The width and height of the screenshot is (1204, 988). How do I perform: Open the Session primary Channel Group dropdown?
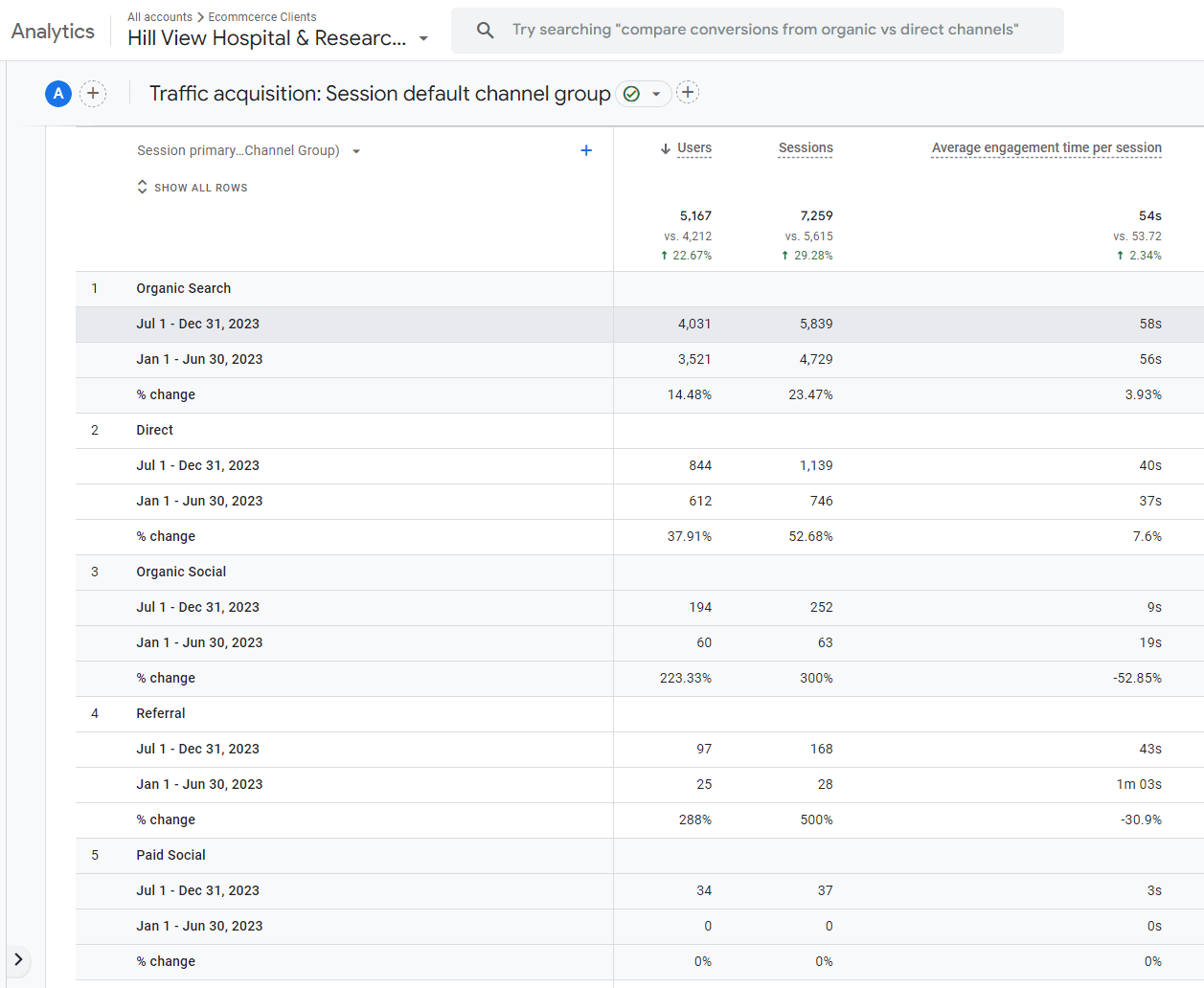click(356, 151)
